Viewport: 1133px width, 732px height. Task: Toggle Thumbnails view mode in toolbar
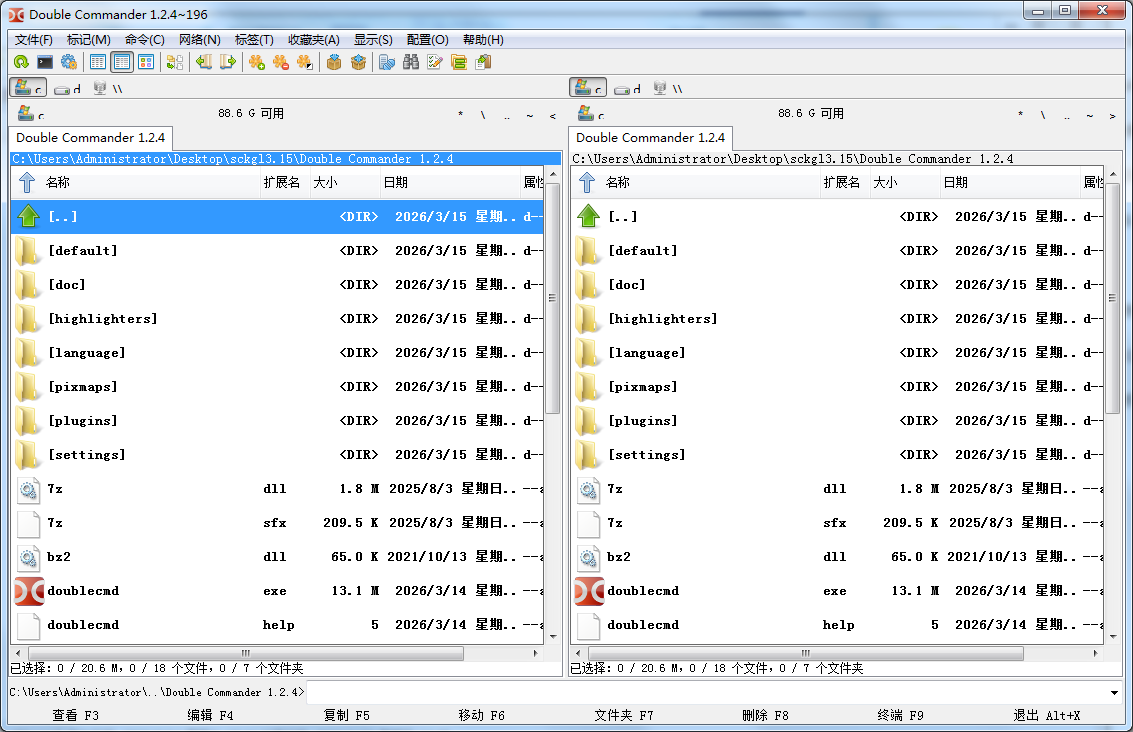(146, 62)
